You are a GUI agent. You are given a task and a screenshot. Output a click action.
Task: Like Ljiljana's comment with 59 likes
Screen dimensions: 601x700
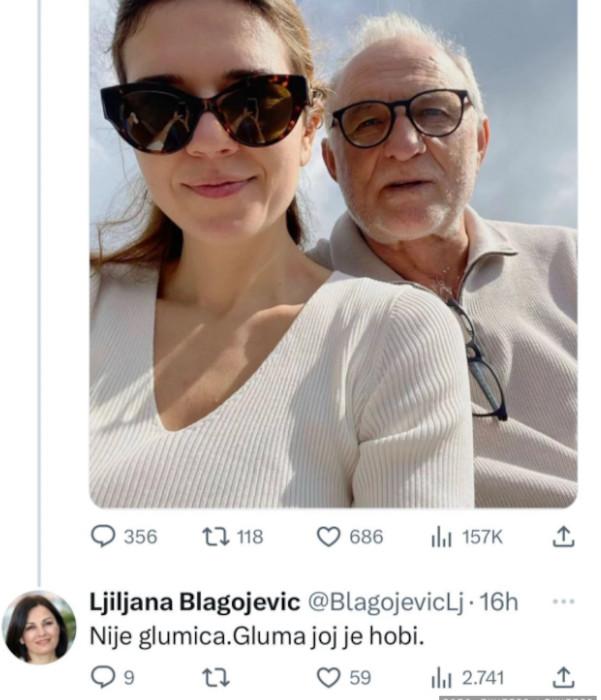(x=329, y=677)
